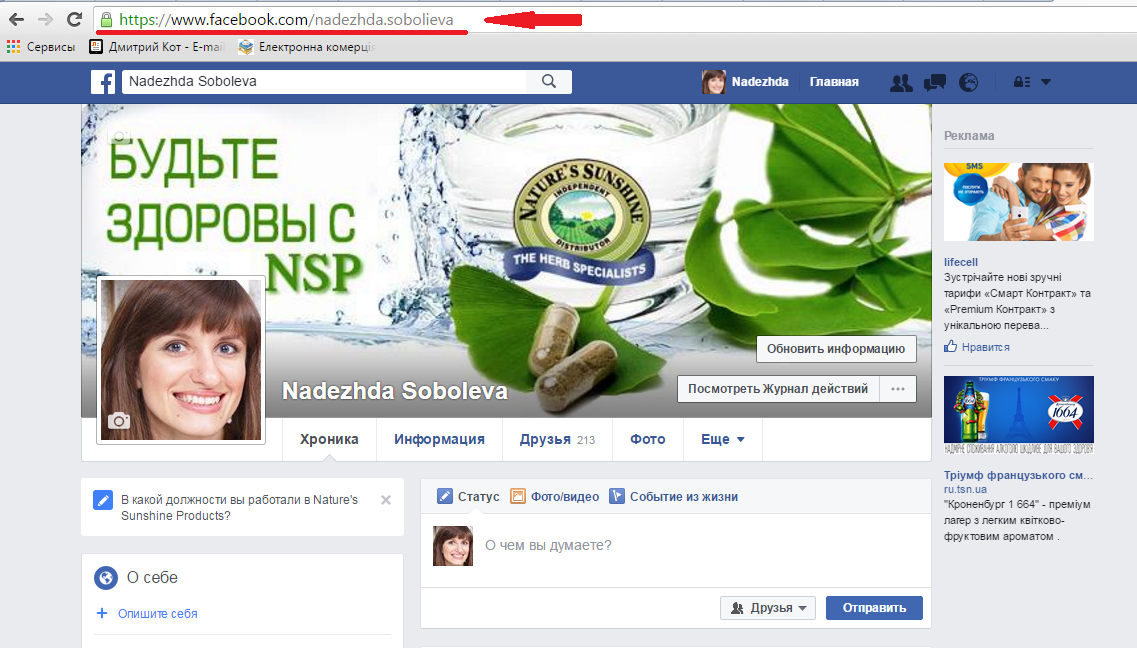Open the ru.tsn.ua link
This screenshot has height=648, width=1137.
pyautogui.click(x=965, y=489)
